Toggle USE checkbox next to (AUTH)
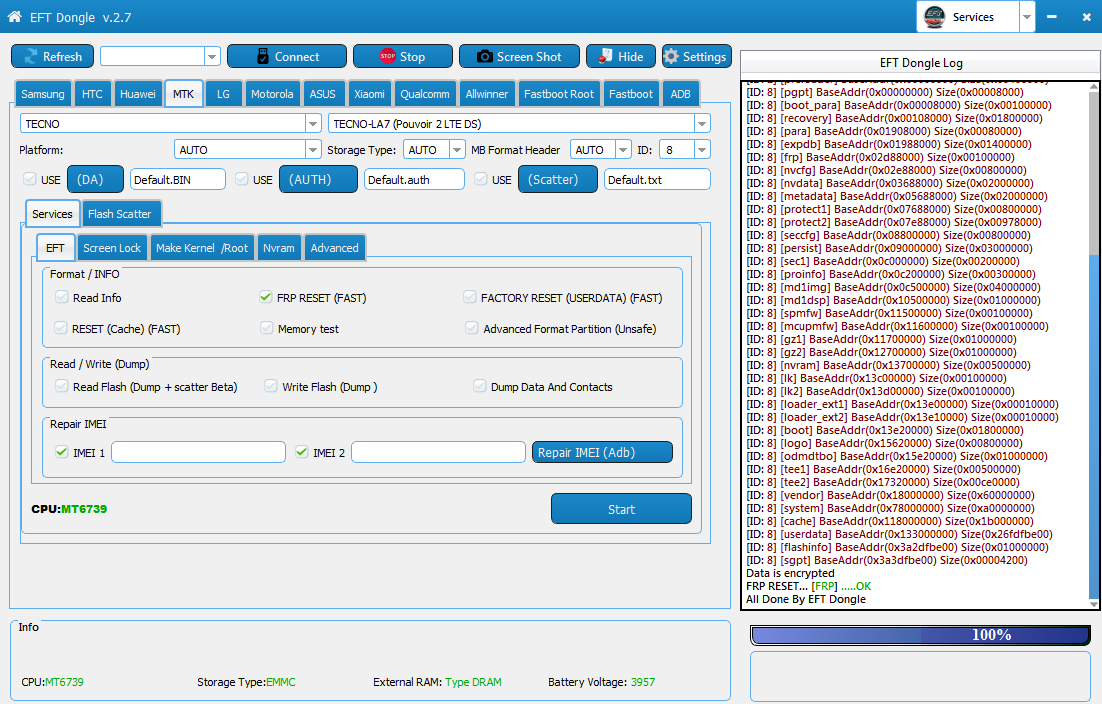 coord(242,179)
